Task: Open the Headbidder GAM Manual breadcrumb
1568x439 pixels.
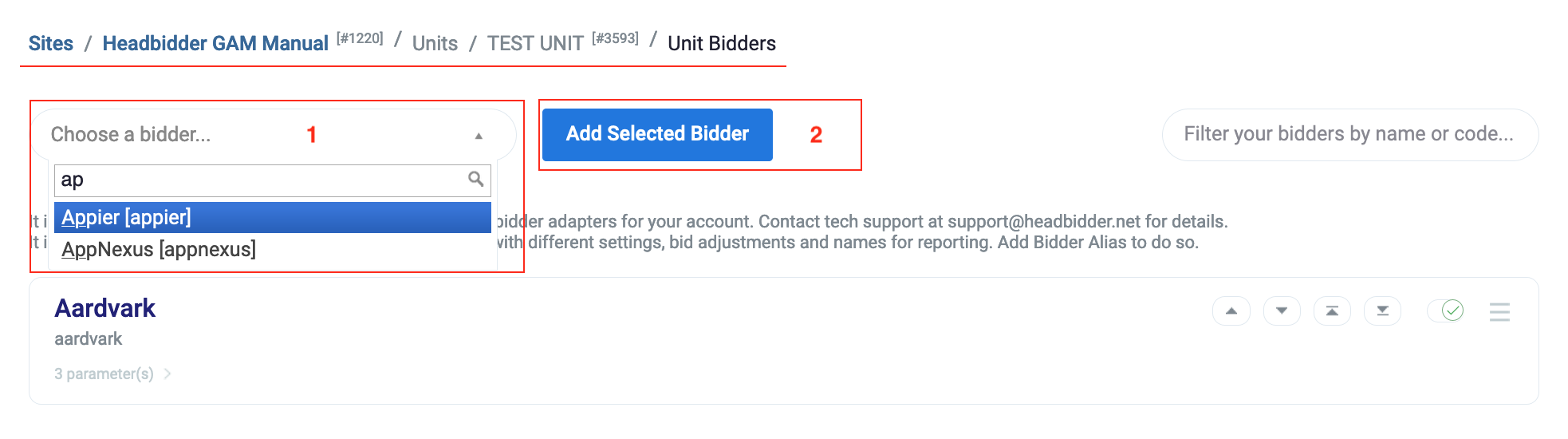Action: click(x=215, y=43)
